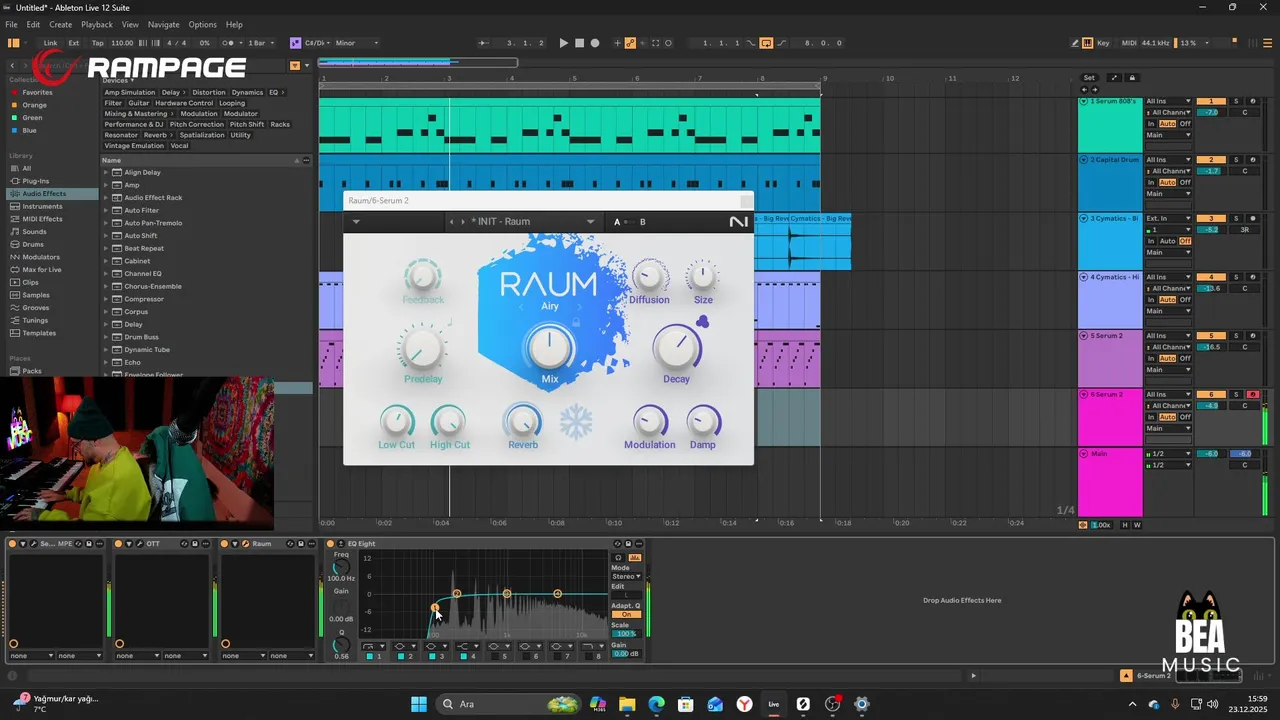Show Raum plug-in window via wrench icon
This screenshot has height=720, width=1280.
[x=245, y=544]
